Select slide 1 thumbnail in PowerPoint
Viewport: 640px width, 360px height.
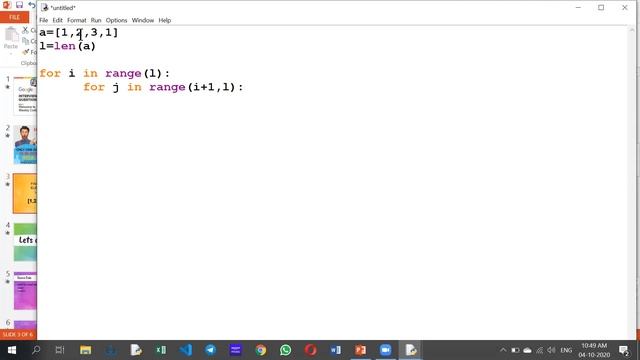click(25, 96)
